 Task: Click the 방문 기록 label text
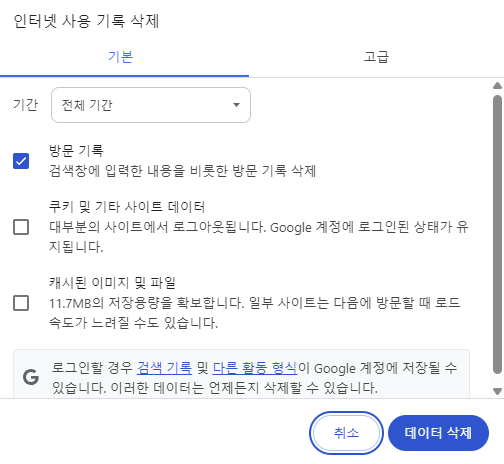coord(76,151)
